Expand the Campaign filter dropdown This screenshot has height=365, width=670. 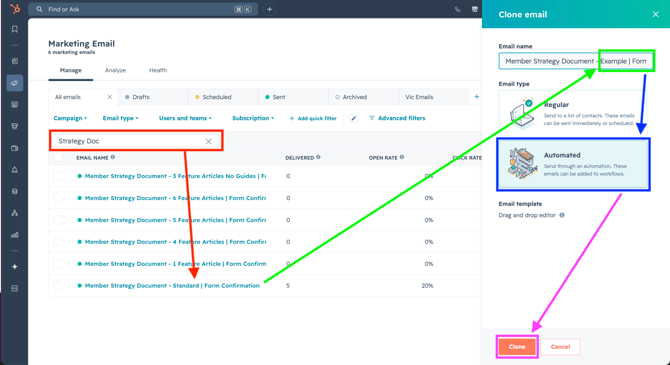pos(71,118)
